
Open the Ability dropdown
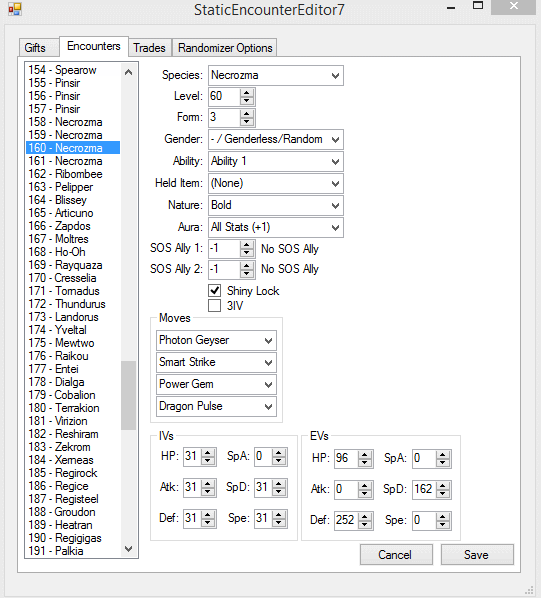click(276, 161)
